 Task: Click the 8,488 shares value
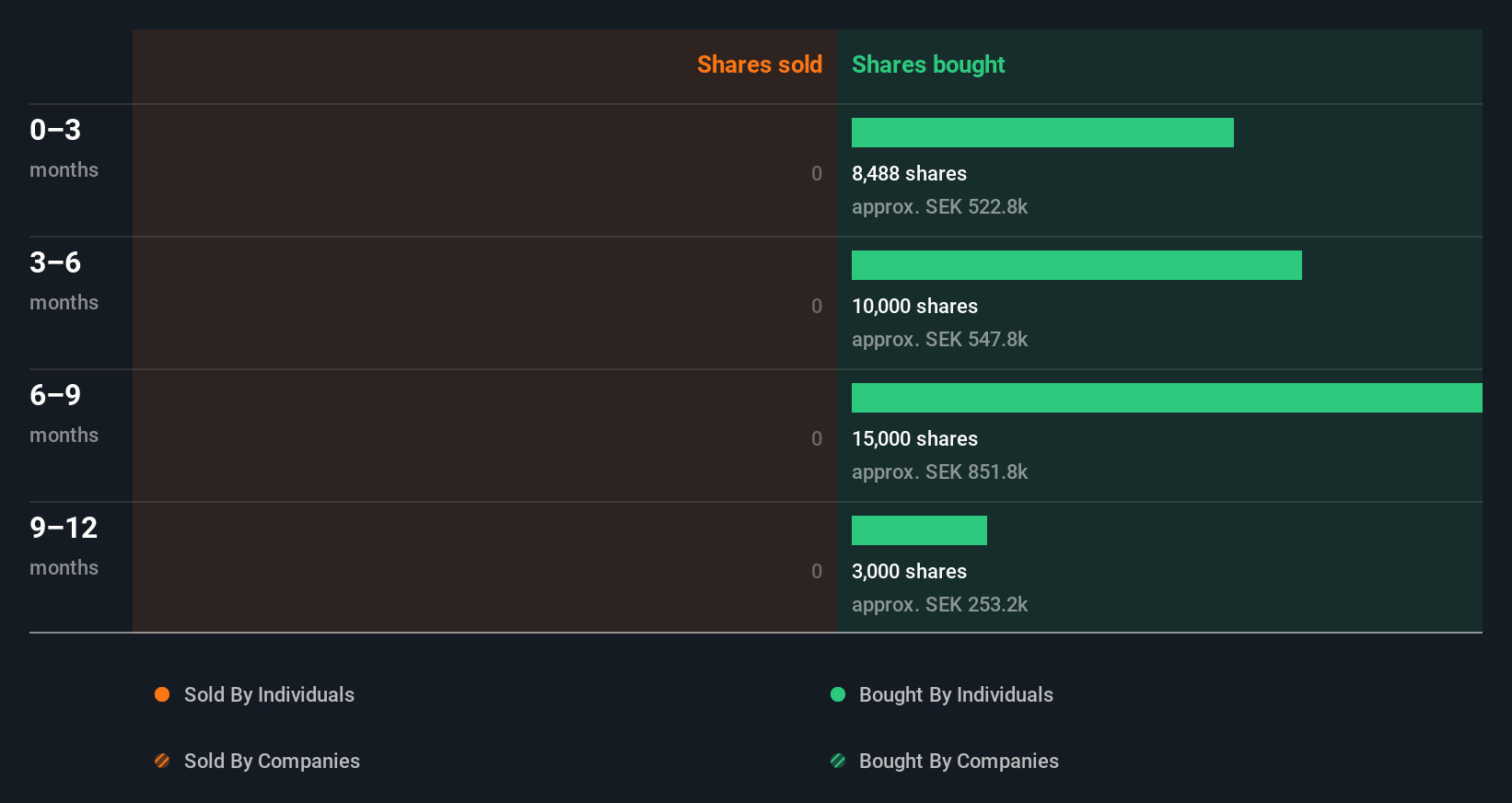[909, 173]
